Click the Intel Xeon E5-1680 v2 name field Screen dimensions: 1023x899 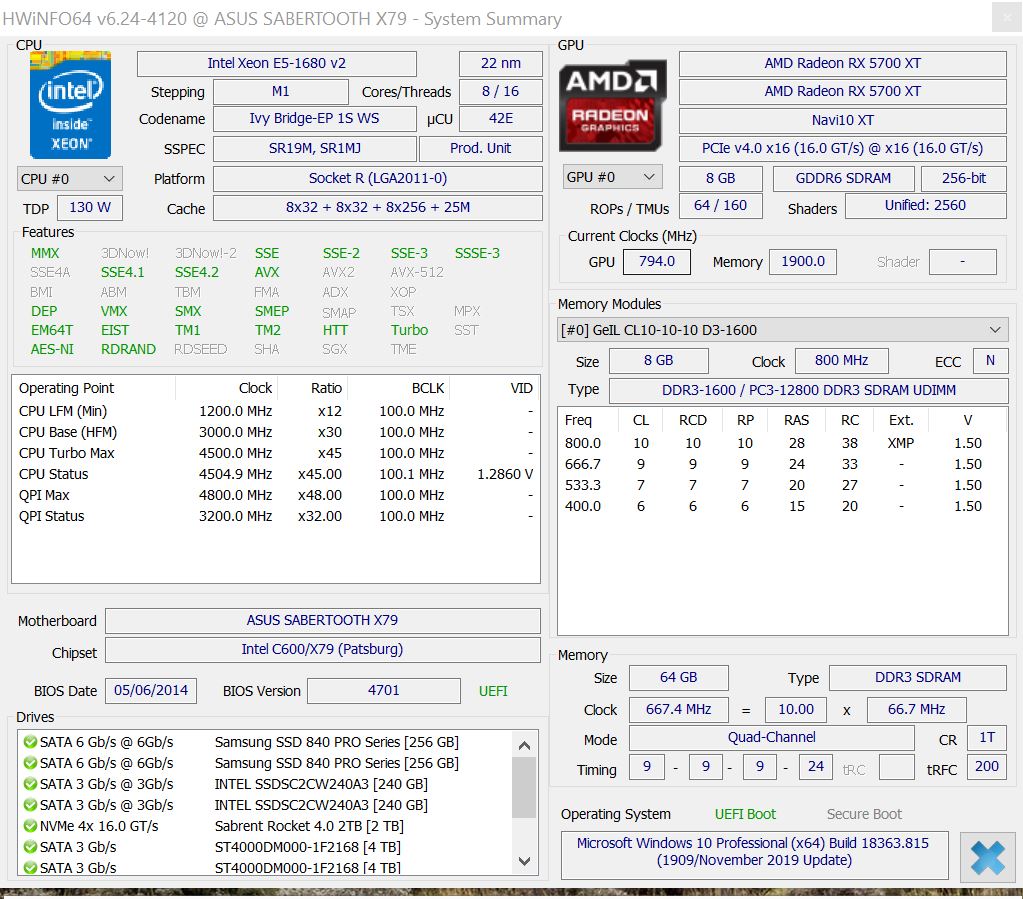276,63
